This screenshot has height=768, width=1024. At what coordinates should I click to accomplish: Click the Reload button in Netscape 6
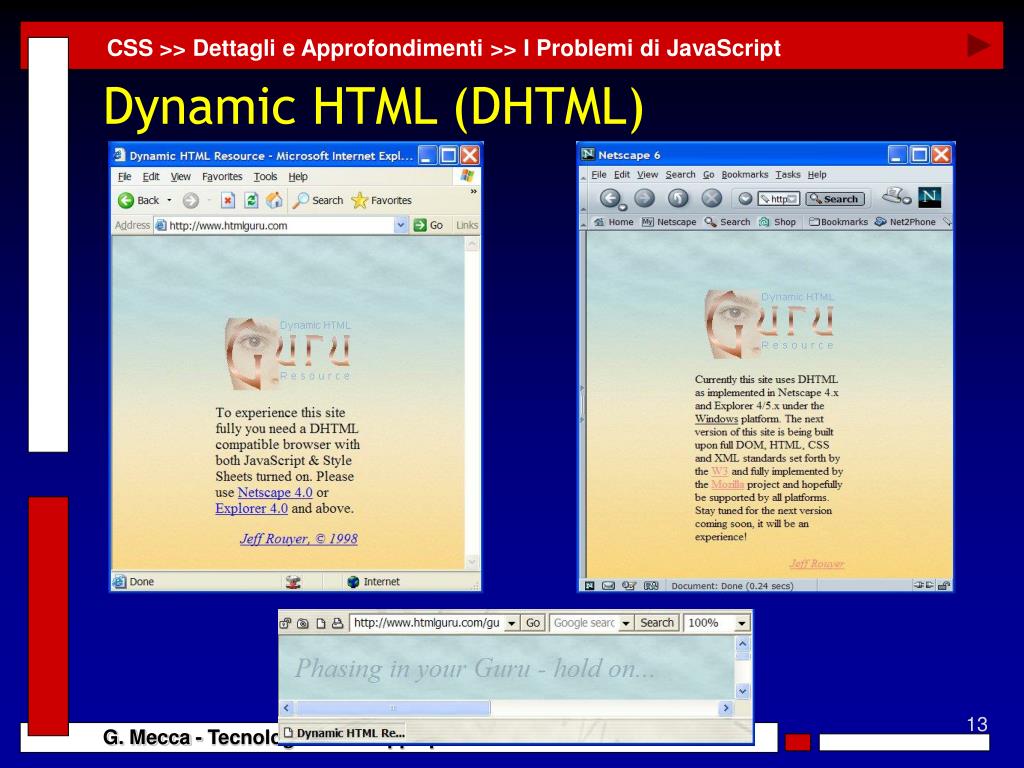[x=678, y=198]
